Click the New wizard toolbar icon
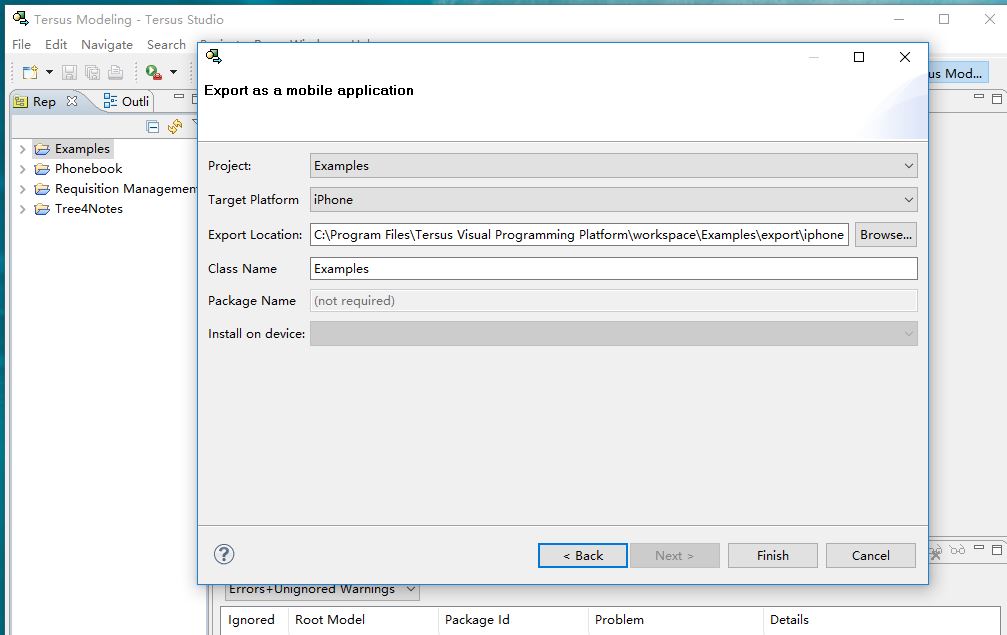Image resolution: width=1007 pixels, height=635 pixels. tap(30, 72)
